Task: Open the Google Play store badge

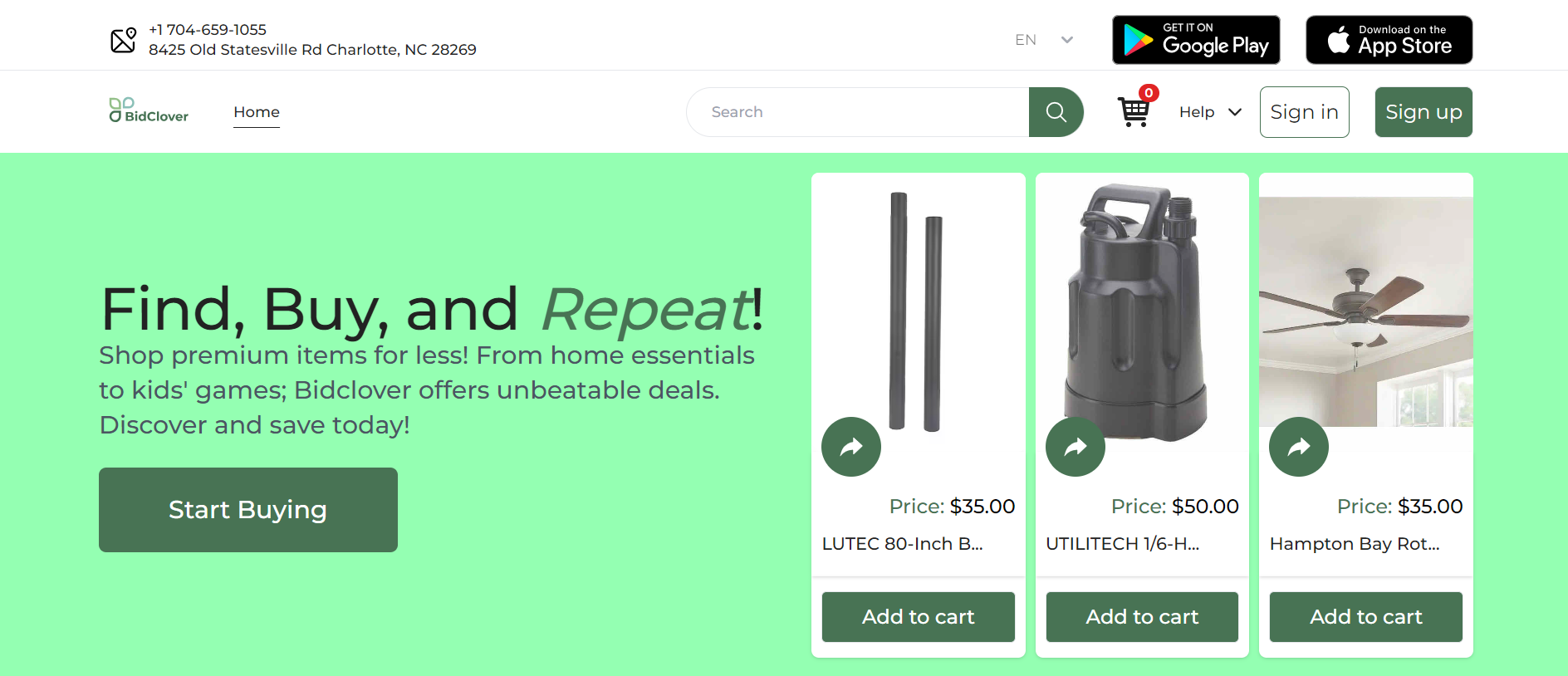Action: (x=1196, y=40)
